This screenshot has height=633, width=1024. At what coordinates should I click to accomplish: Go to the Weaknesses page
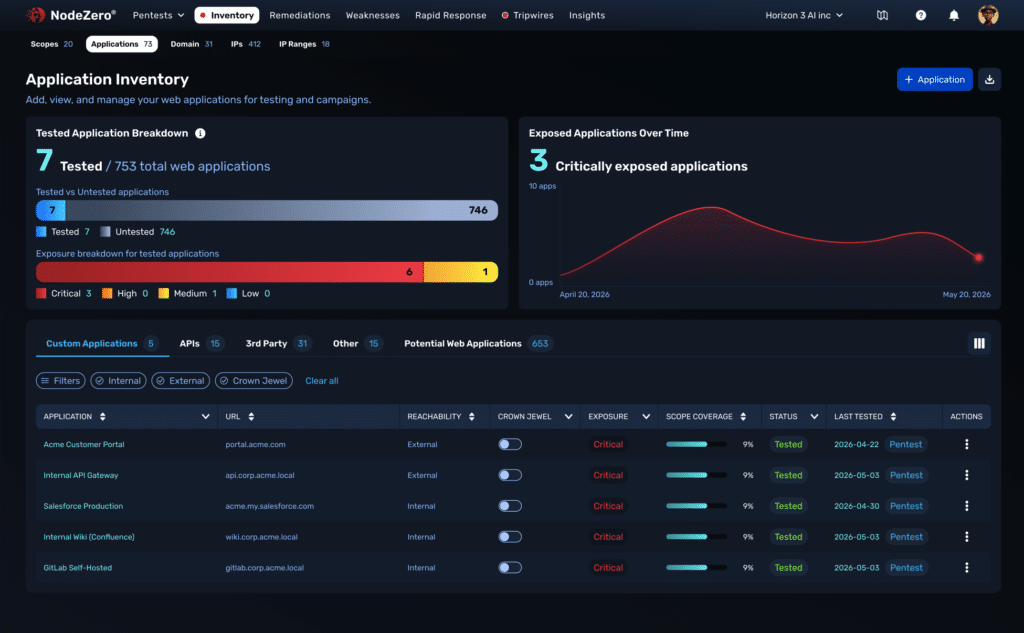[x=372, y=15]
